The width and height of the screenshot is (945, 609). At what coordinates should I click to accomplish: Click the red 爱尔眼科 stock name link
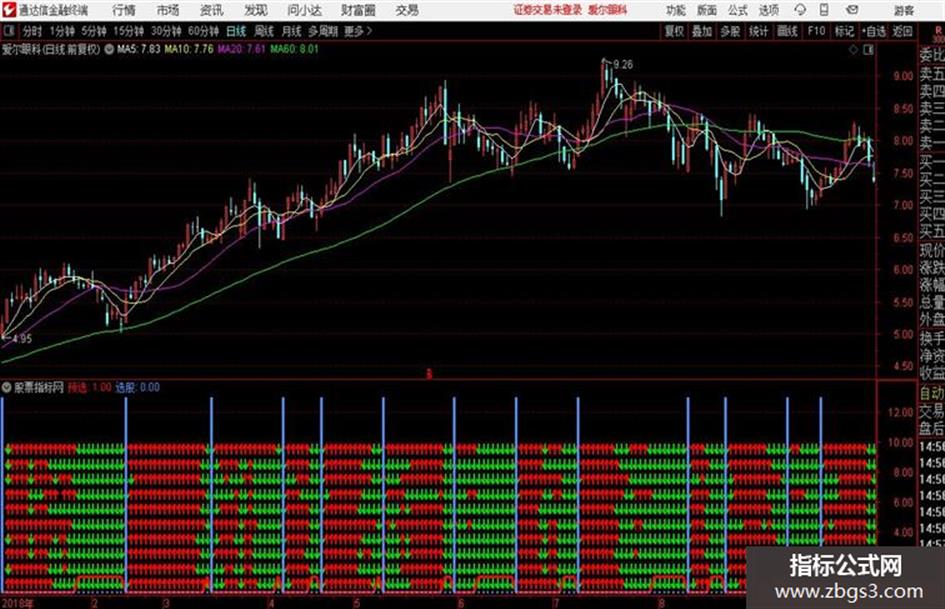point(608,10)
